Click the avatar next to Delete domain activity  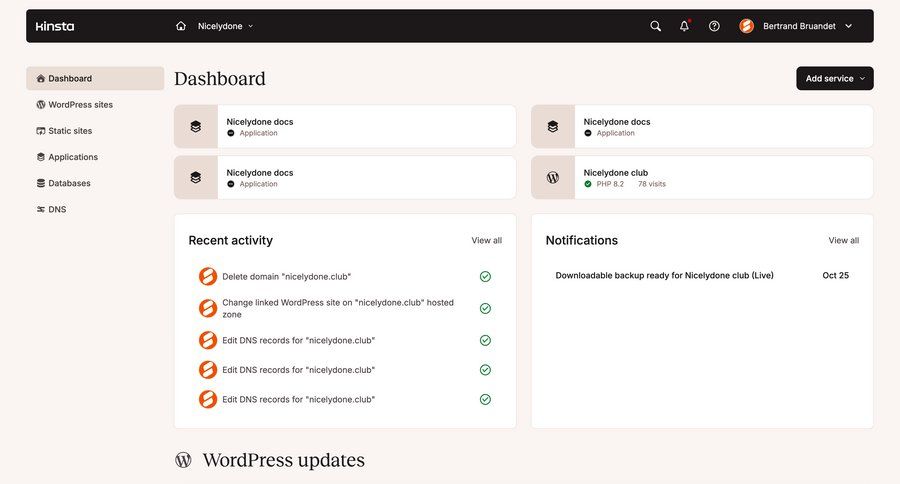coord(208,277)
